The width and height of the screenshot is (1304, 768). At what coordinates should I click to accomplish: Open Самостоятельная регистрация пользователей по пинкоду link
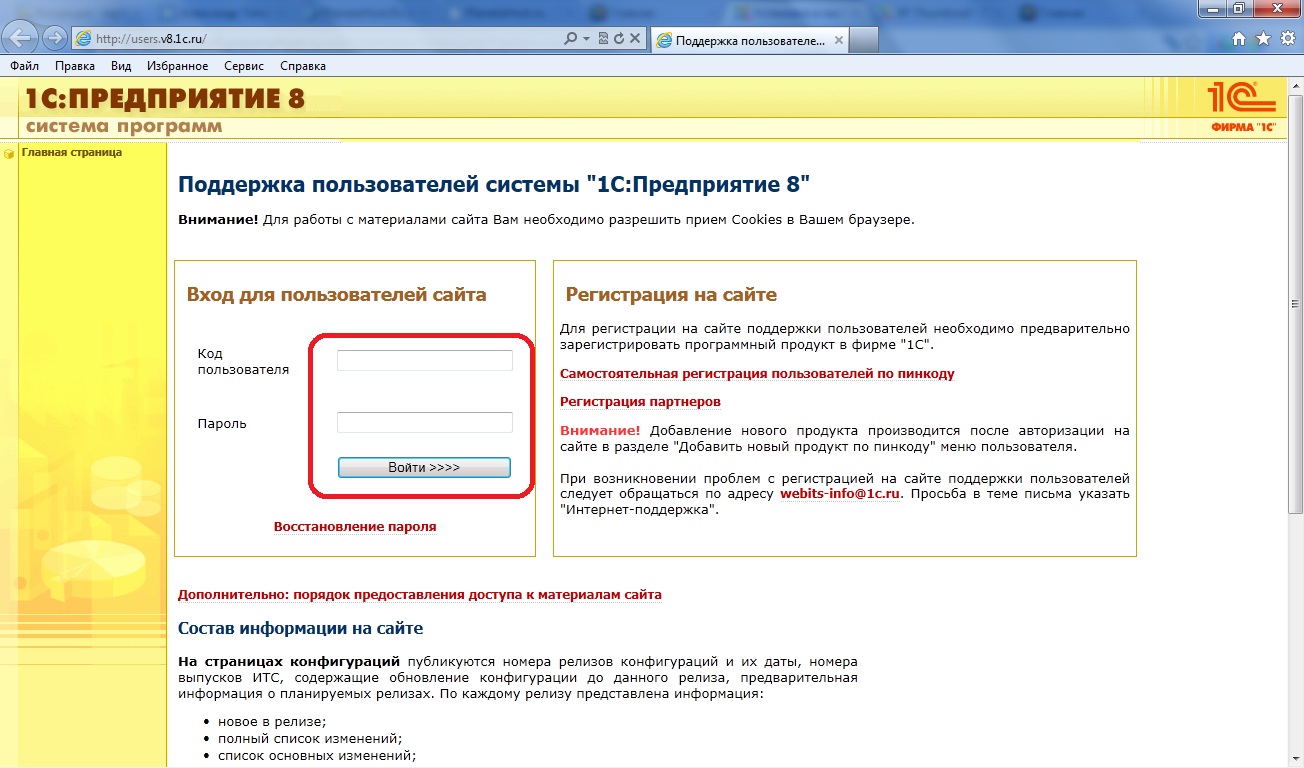click(x=757, y=374)
